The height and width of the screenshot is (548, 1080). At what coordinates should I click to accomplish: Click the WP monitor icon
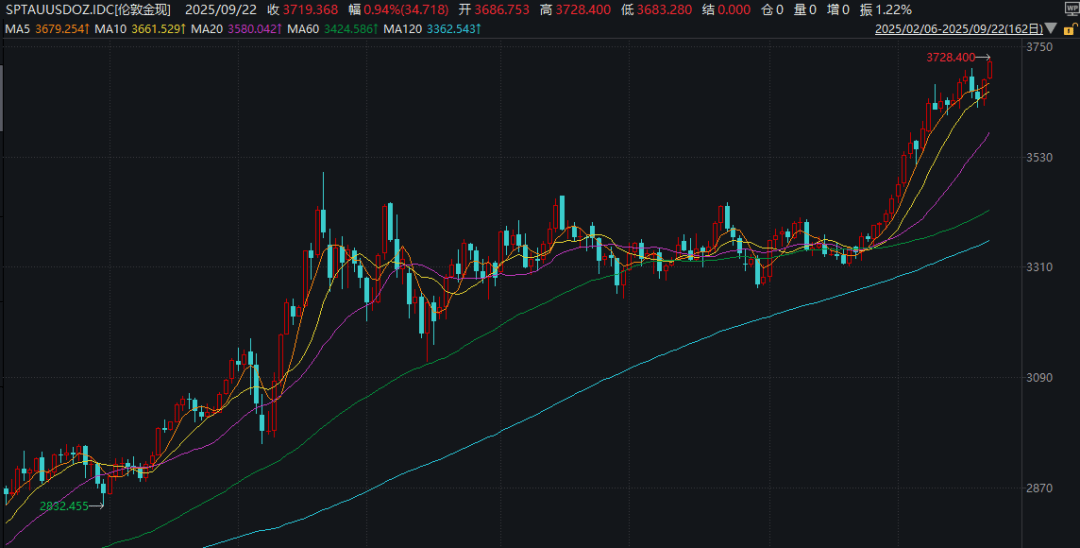tap(1067, 9)
